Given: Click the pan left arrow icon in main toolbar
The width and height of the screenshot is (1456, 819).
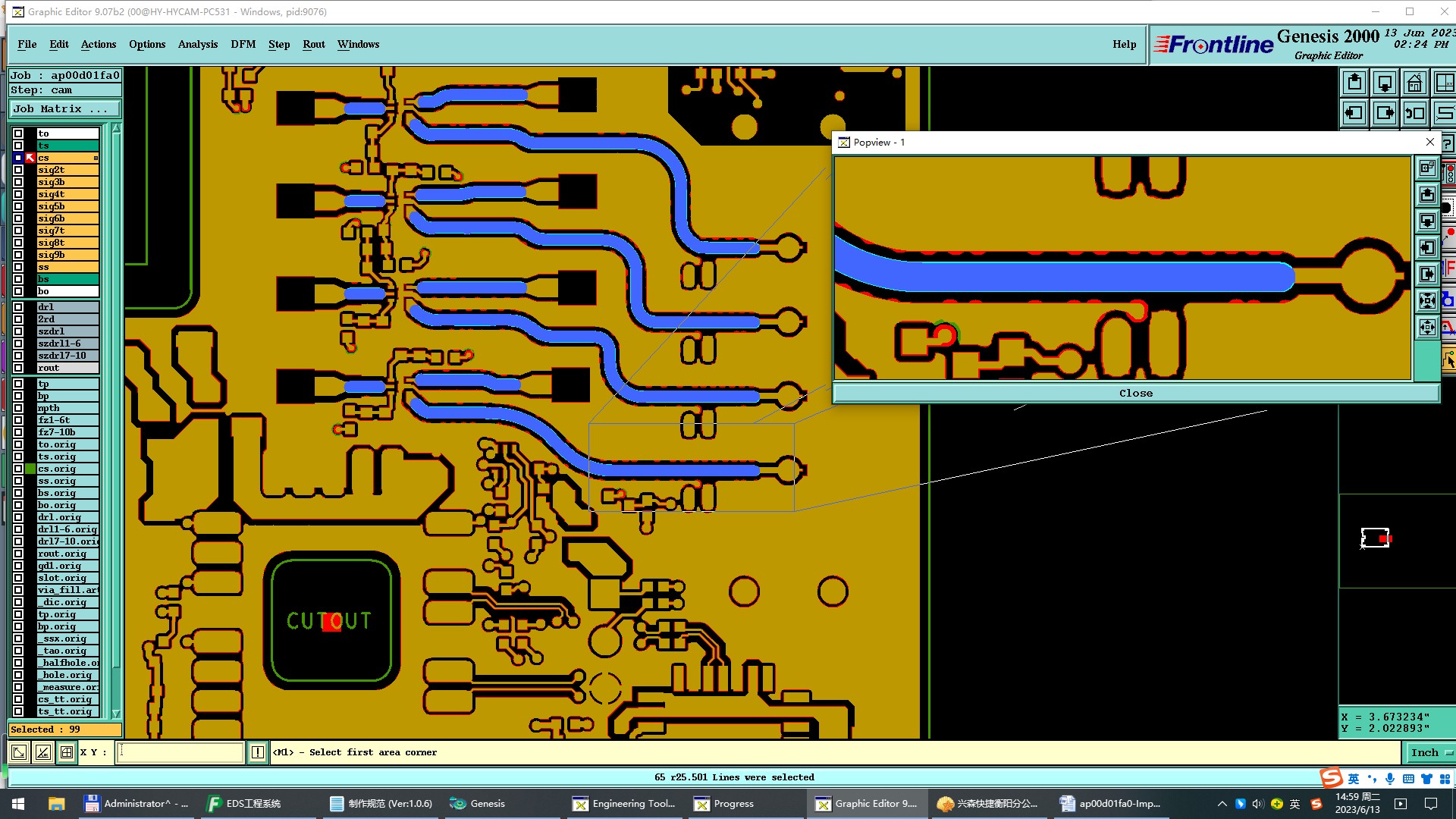Looking at the screenshot, I should (x=1354, y=114).
